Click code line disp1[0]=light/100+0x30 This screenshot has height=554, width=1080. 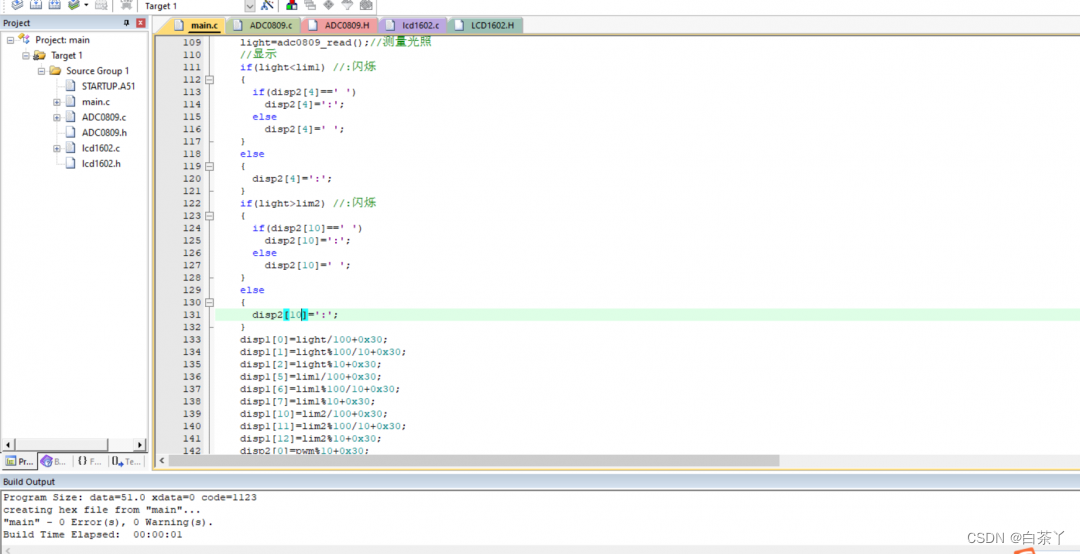[313, 339]
